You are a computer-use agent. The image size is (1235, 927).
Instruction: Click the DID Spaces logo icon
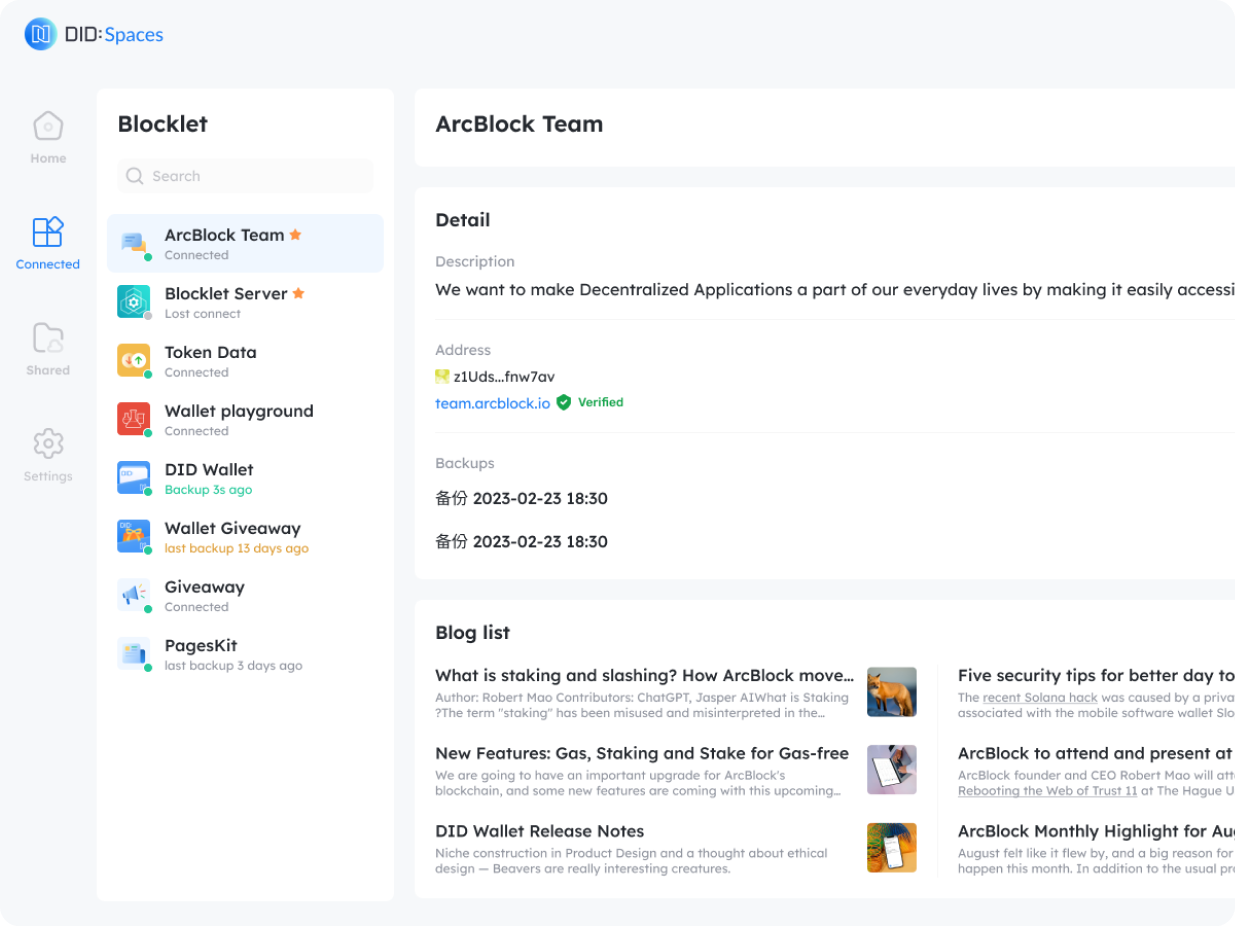(x=41, y=34)
